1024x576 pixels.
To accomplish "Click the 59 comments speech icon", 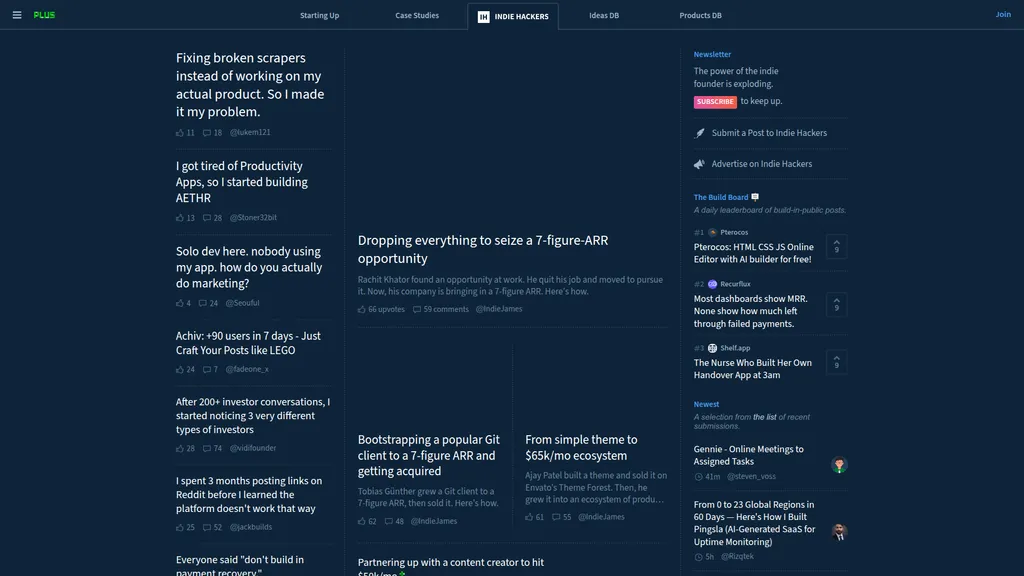I will pos(417,310).
